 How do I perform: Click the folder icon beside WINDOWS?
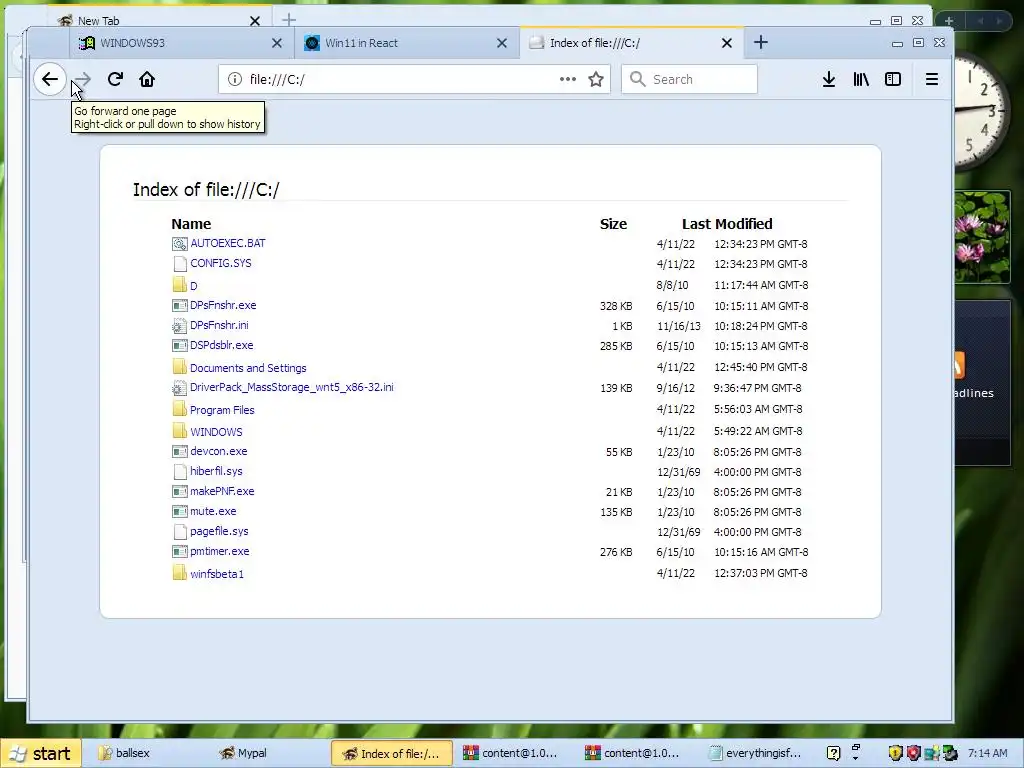(180, 430)
